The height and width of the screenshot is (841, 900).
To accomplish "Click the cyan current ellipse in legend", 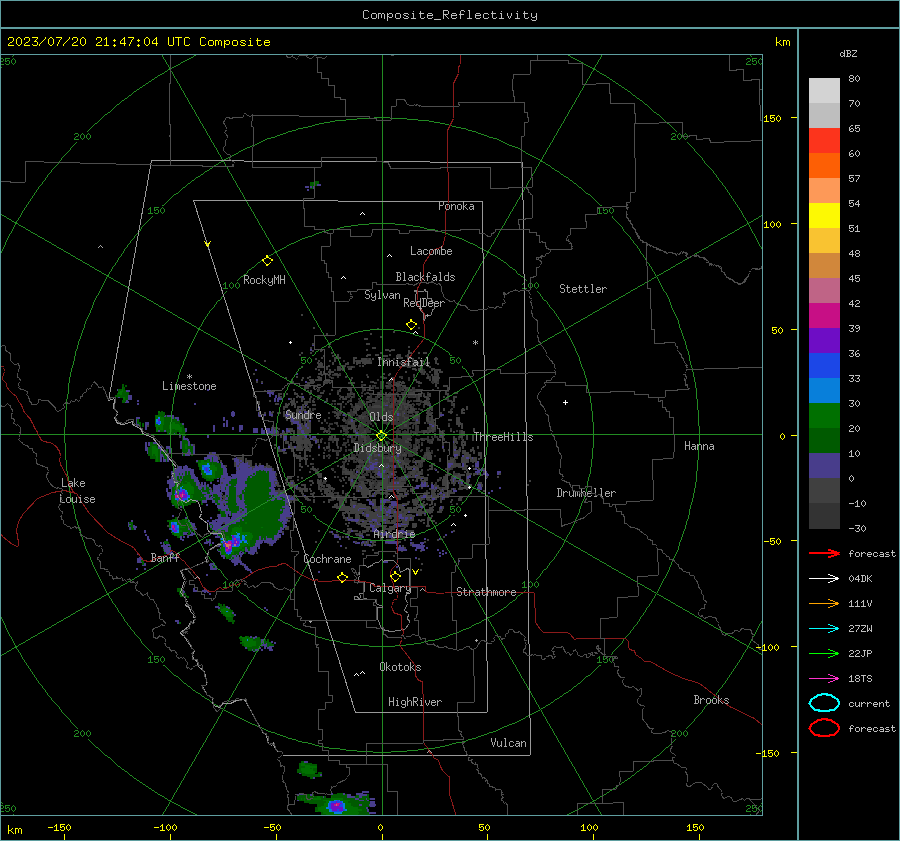I will coord(824,703).
